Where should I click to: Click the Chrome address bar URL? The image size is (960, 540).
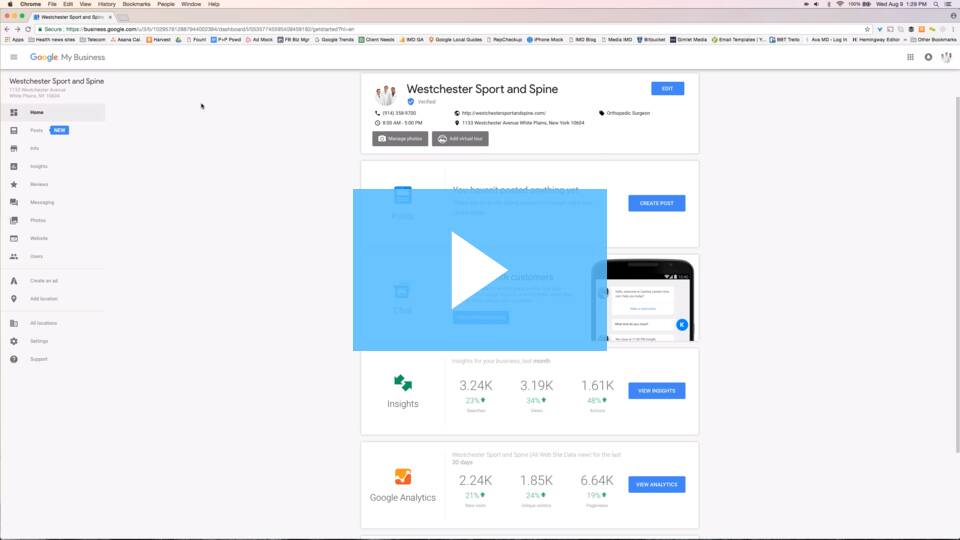pos(210,29)
